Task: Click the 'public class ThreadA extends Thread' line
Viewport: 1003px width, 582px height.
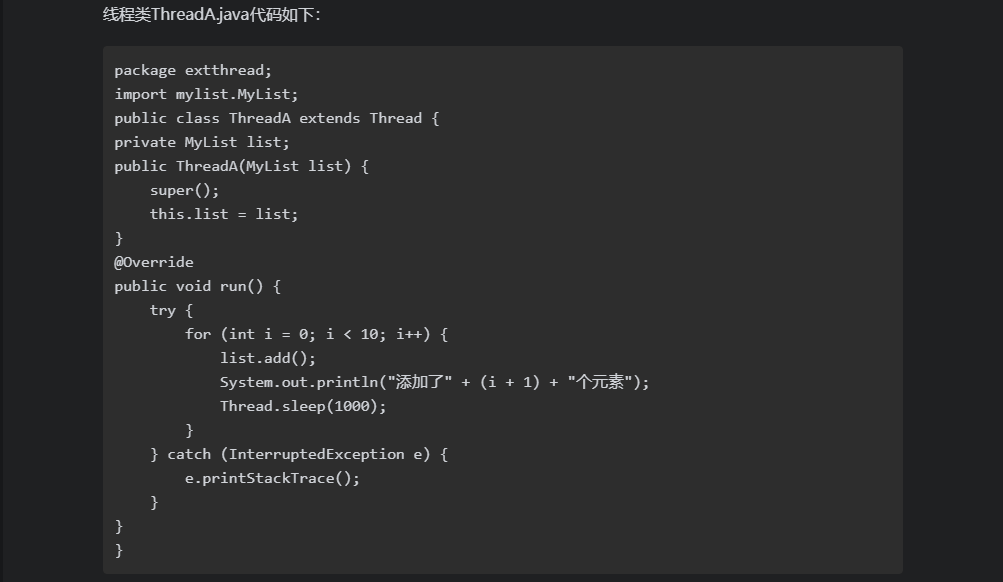Action: (276, 118)
